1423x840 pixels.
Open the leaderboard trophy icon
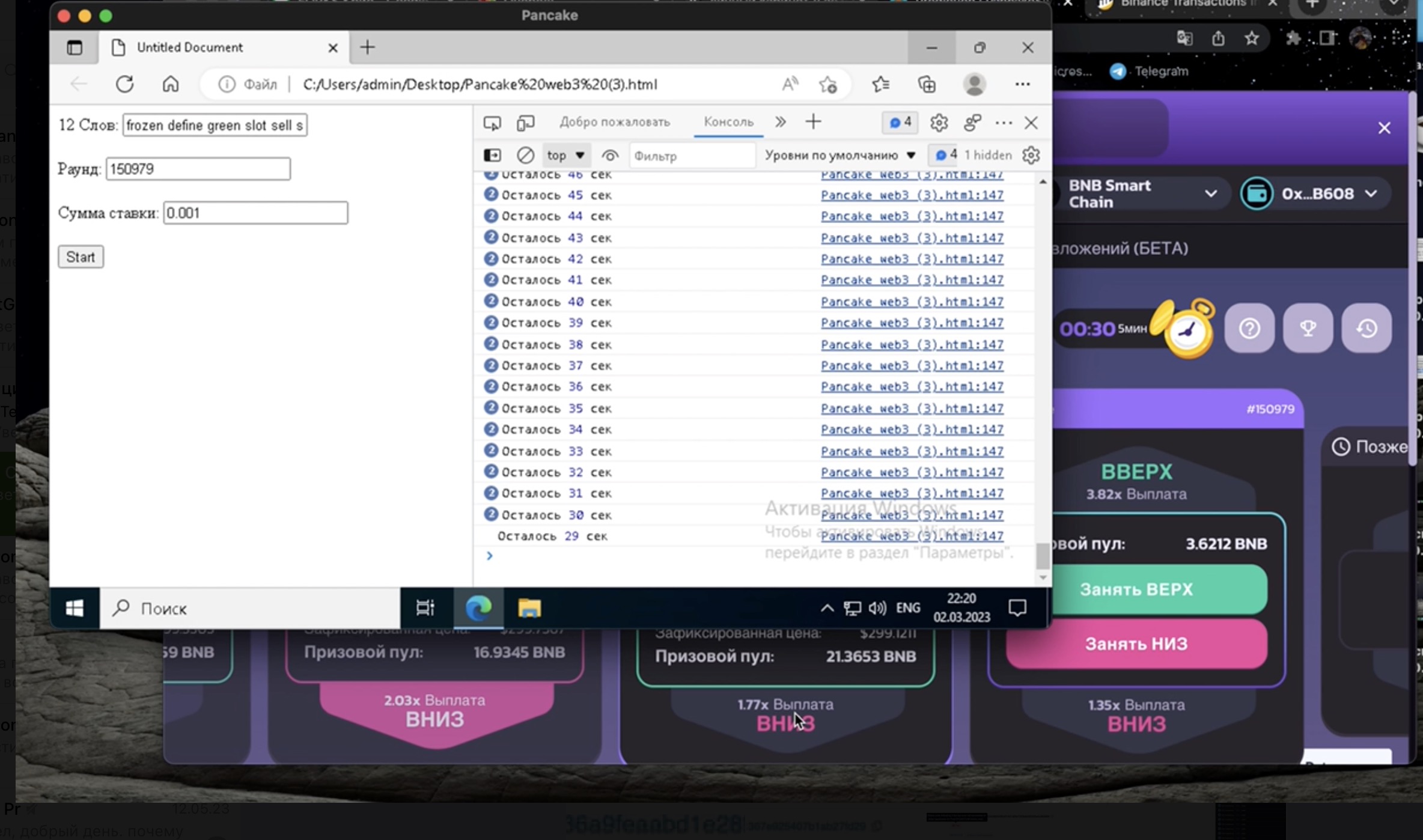[1308, 328]
